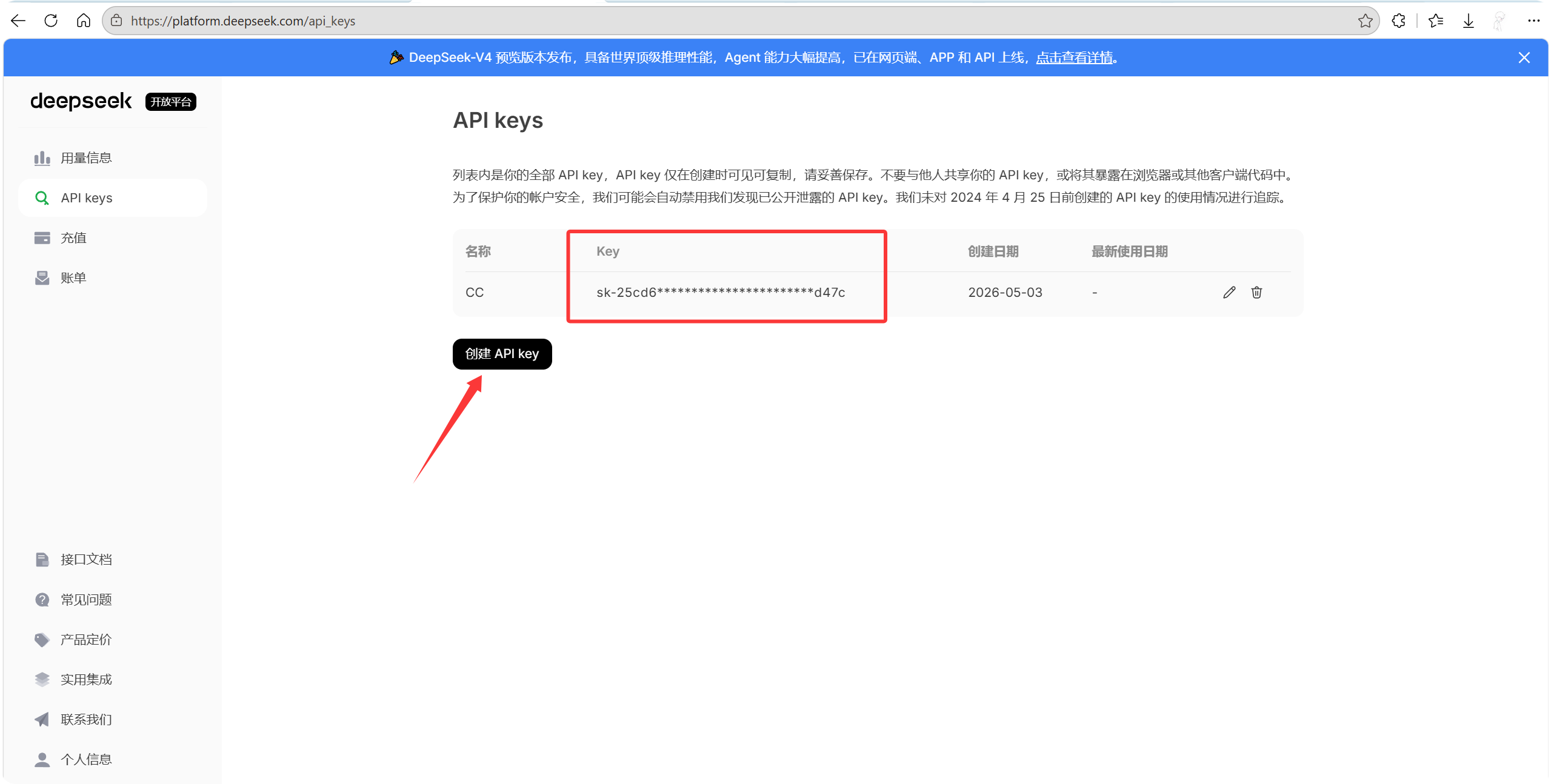Click the 最新使用日期 column header
The image size is (1551, 784).
[x=1129, y=251]
